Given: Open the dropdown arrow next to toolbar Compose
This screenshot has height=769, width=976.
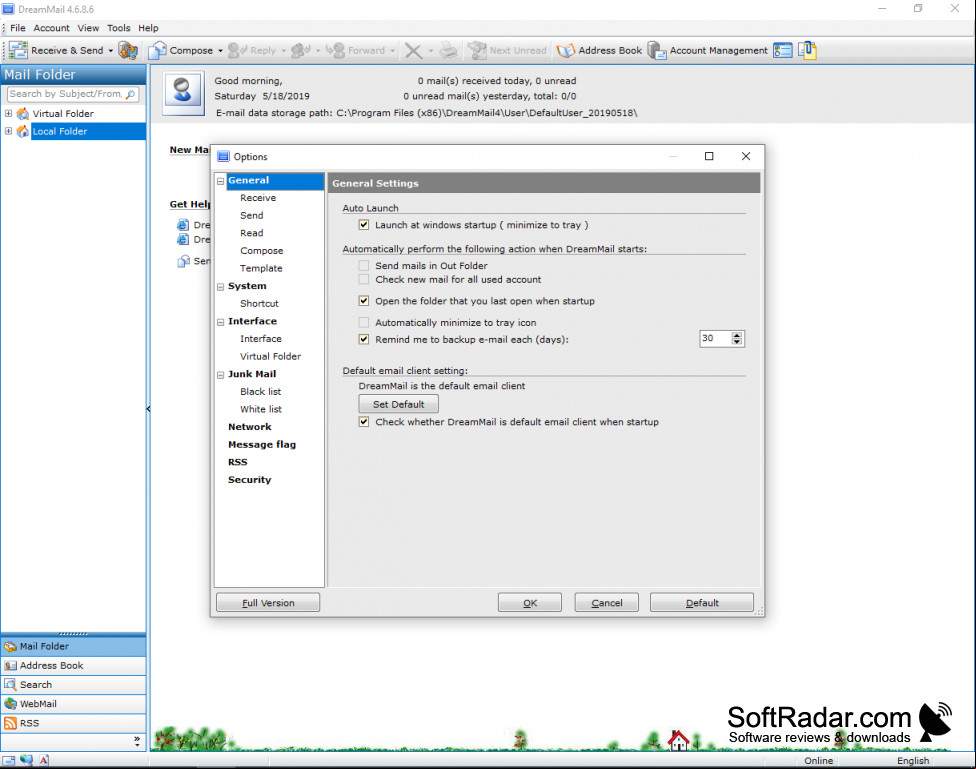Looking at the screenshot, I should [220, 51].
